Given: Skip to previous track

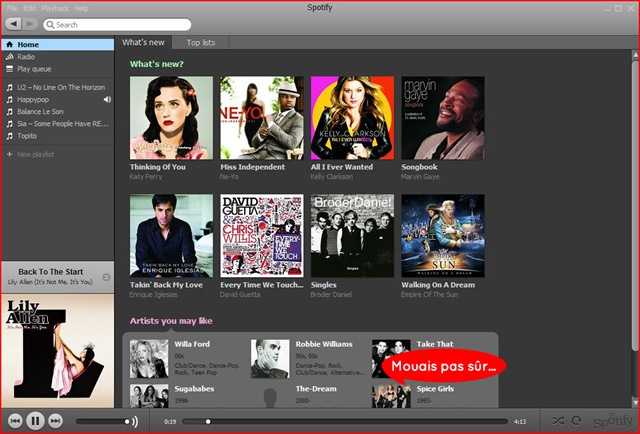Looking at the screenshot, I should tap(15, 421).
